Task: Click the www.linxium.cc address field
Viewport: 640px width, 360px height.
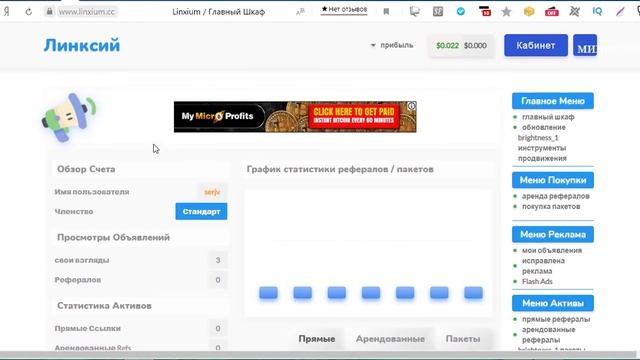Action: [87, 12]
